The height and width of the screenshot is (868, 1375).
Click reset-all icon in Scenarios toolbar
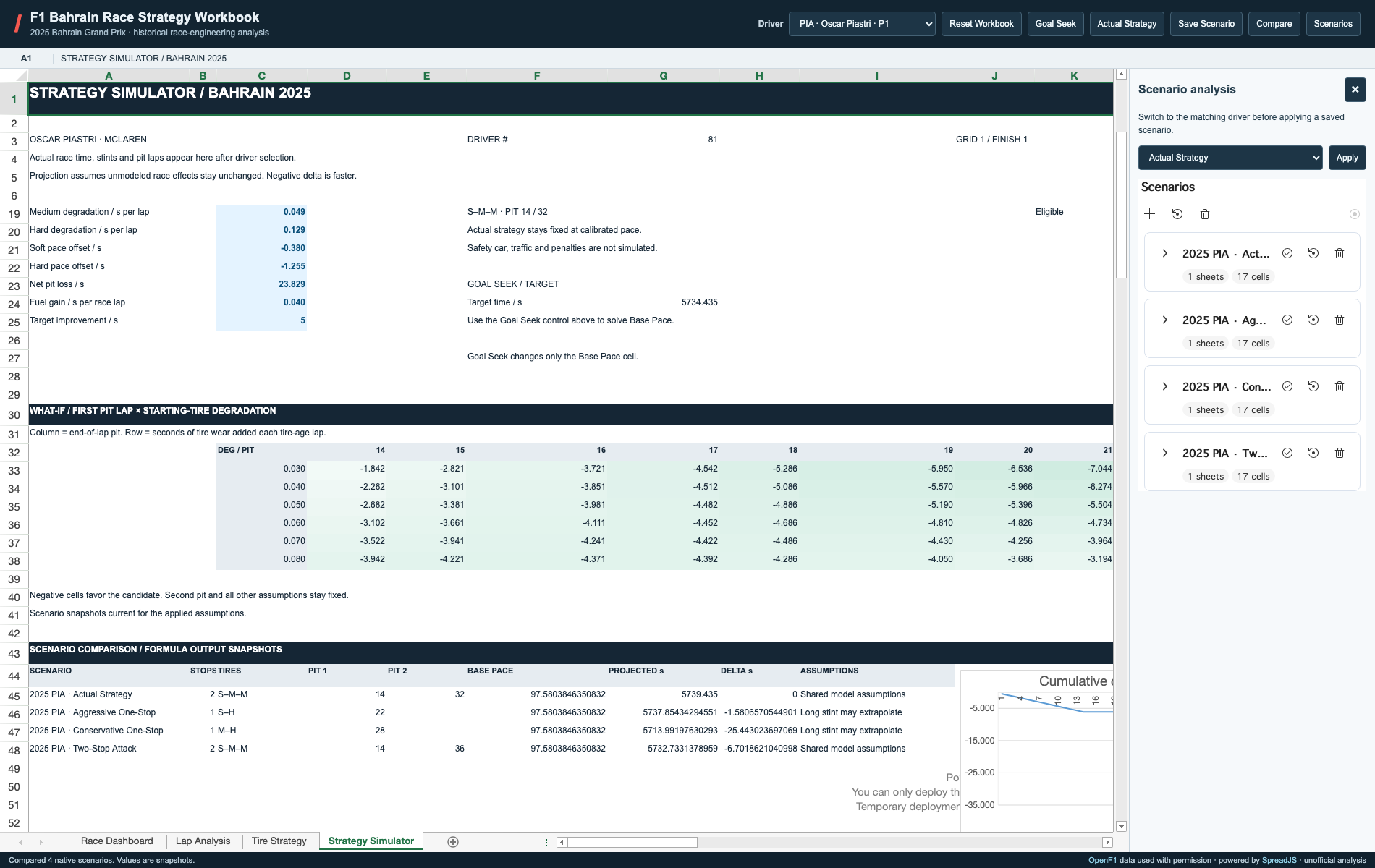(1177, 214)
